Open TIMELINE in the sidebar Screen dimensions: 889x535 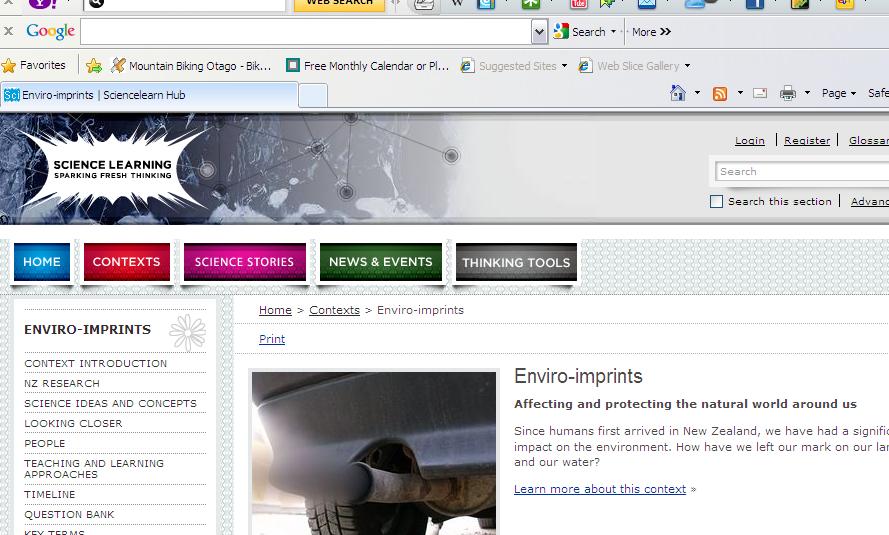pyautogui.click(x=49, y=495)
